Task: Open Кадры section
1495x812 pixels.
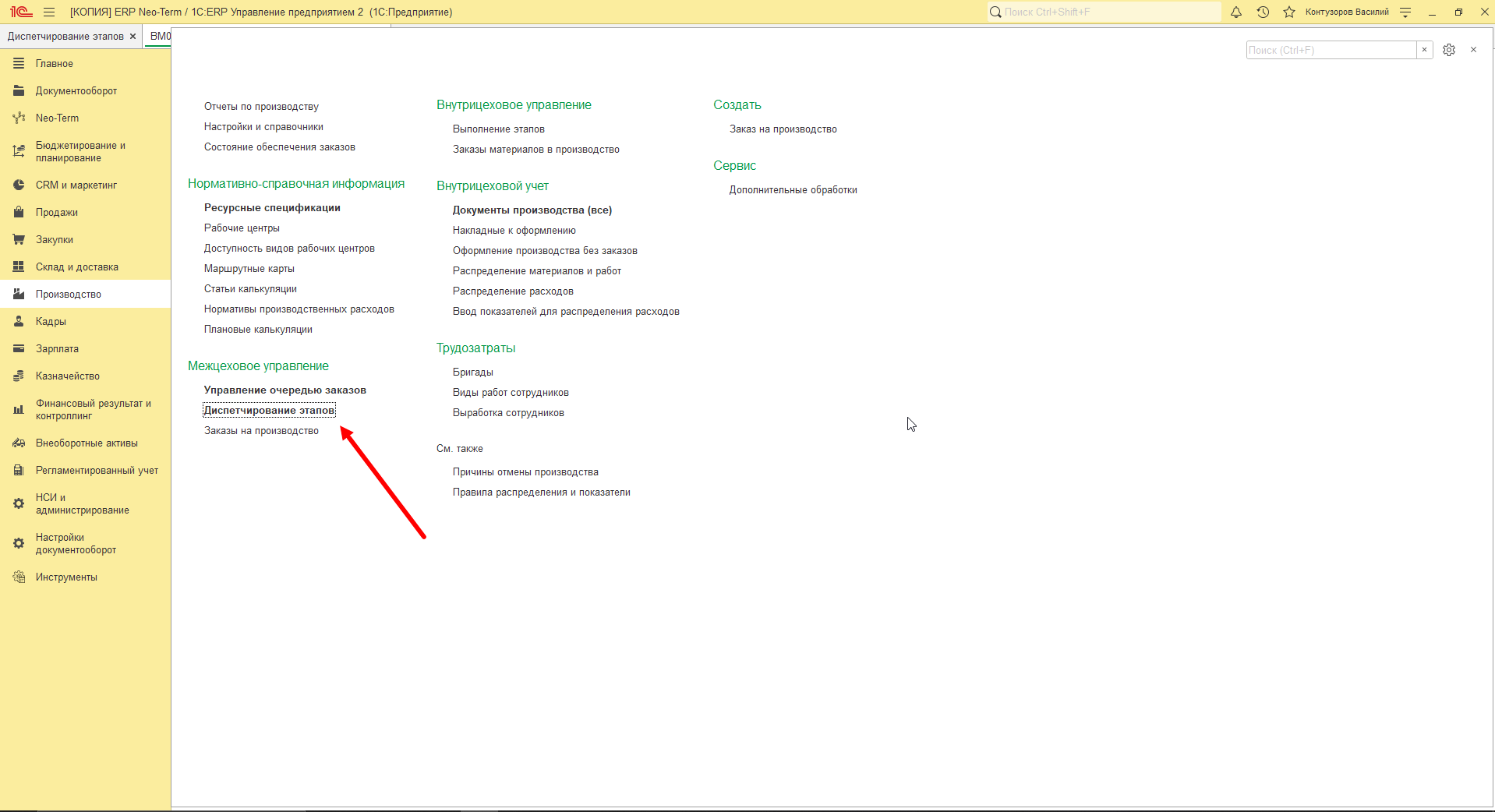Action: point(85,322)
